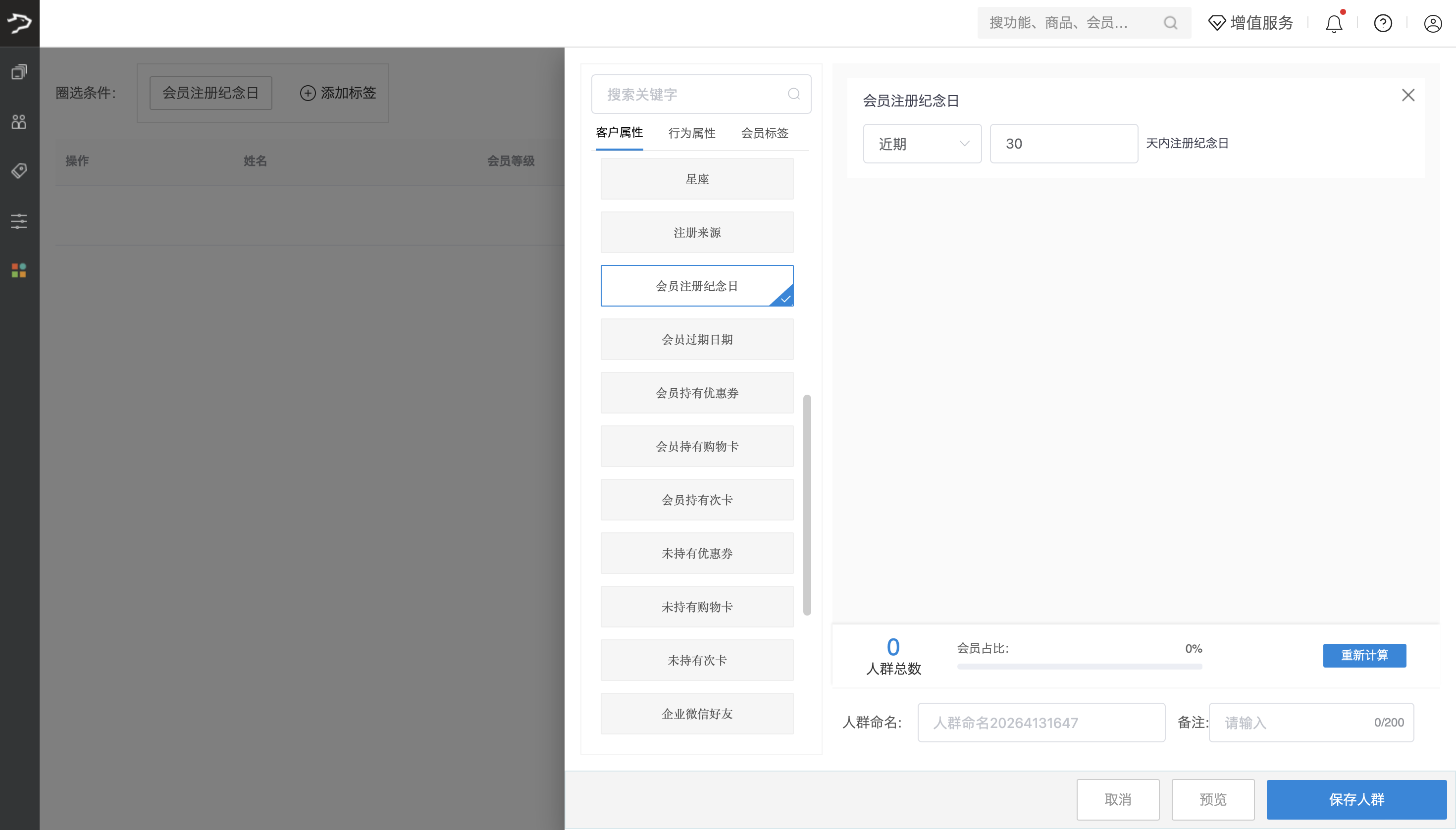Click the tag icon in the sidebar
The width and height of the screenshot is (1456, 830).
pos(19,170)
